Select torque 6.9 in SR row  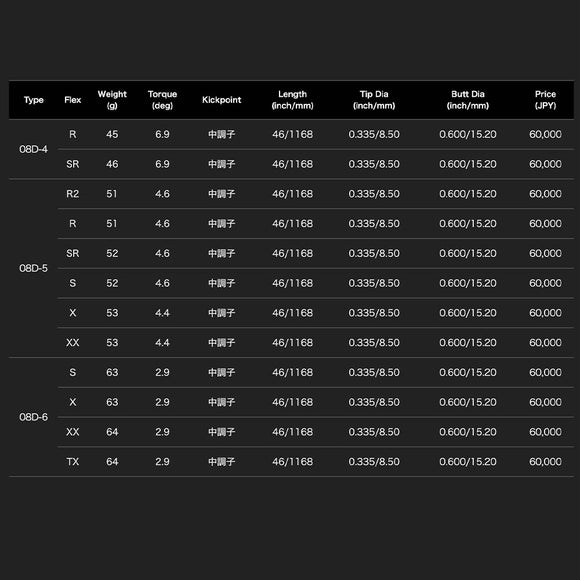162,164
